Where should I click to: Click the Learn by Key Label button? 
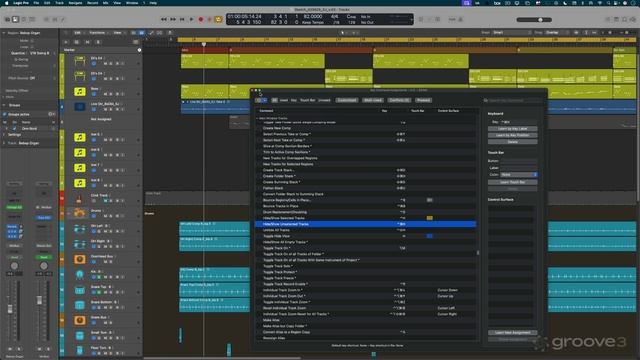click(x=512, y=129)
